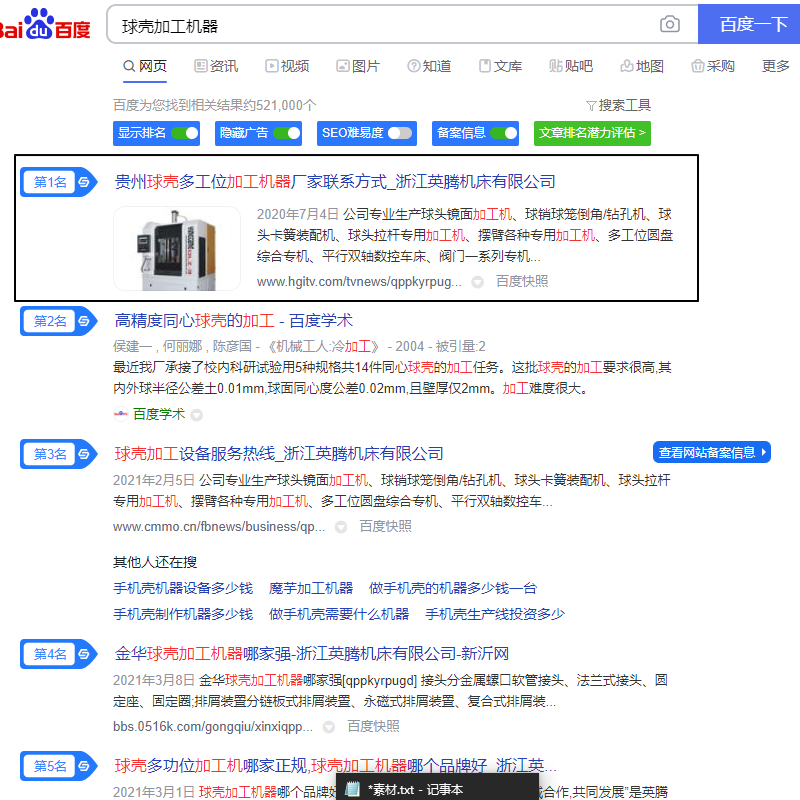800x800 pixels.
Task: Click the 素材.txt - 记事本 taskbar preview
Action: tap(437, 787)
